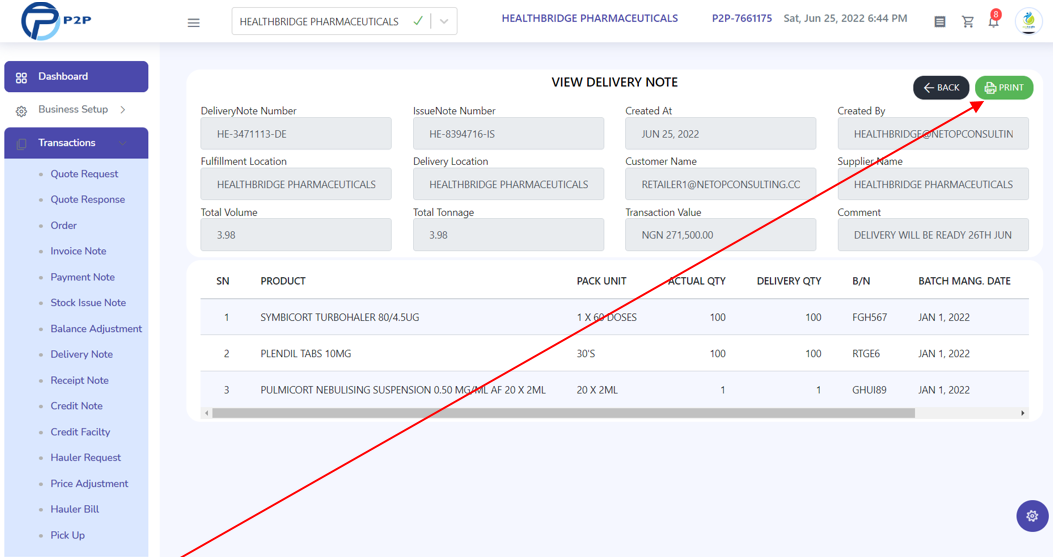Select the PULMICORT NEBULISING SUSPENSION row

[x=614, y=390]
